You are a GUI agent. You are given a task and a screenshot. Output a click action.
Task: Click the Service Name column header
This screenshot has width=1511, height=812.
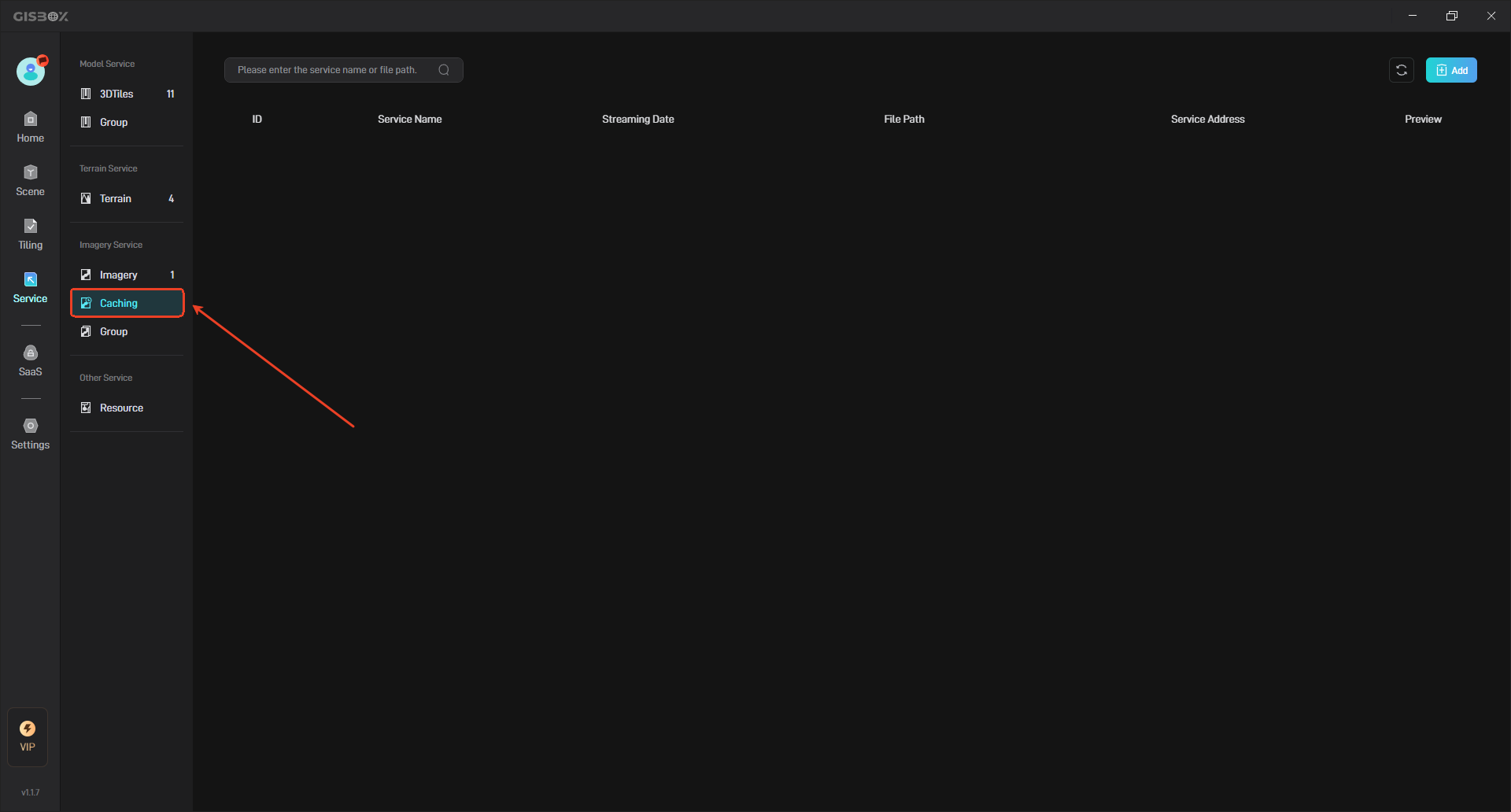point(409,119)
